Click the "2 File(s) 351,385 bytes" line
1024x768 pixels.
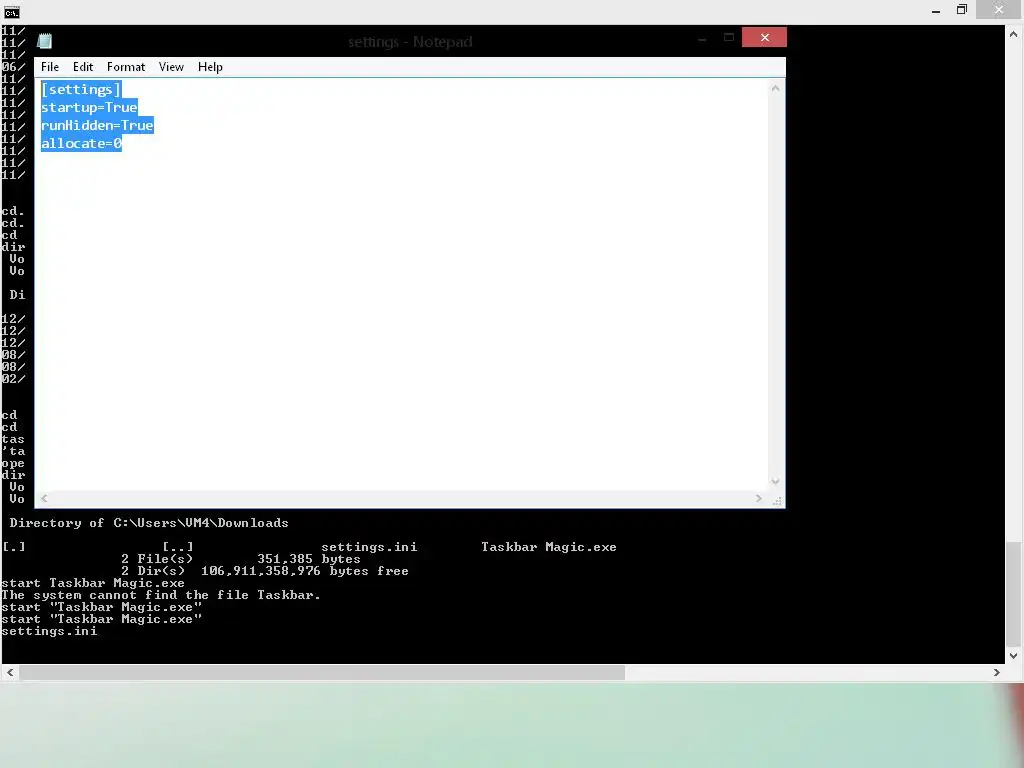240,559
